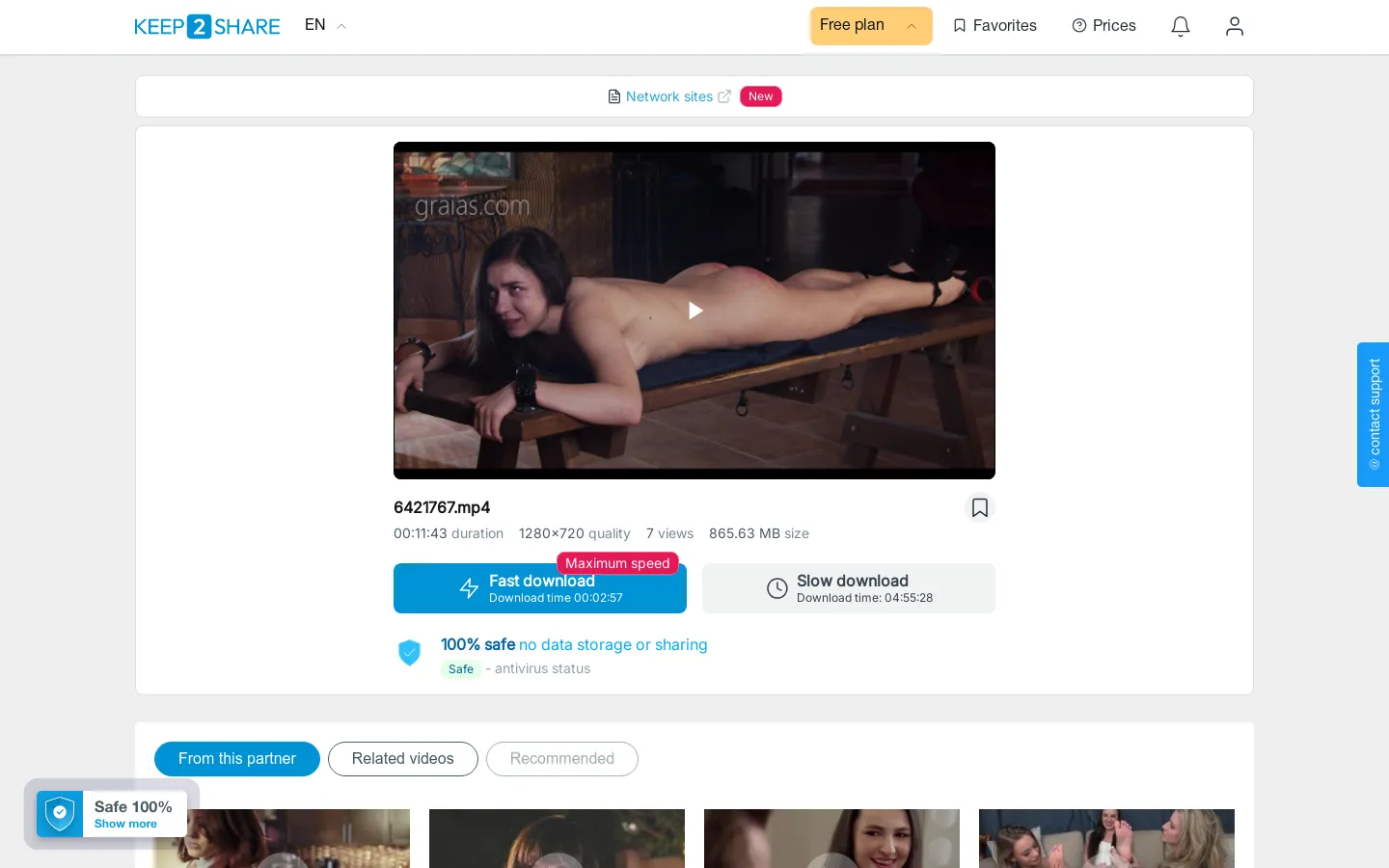Click the lightning icon on Fast download
The height and width of the screenshot is (868, 1389).
pos(469,588)
